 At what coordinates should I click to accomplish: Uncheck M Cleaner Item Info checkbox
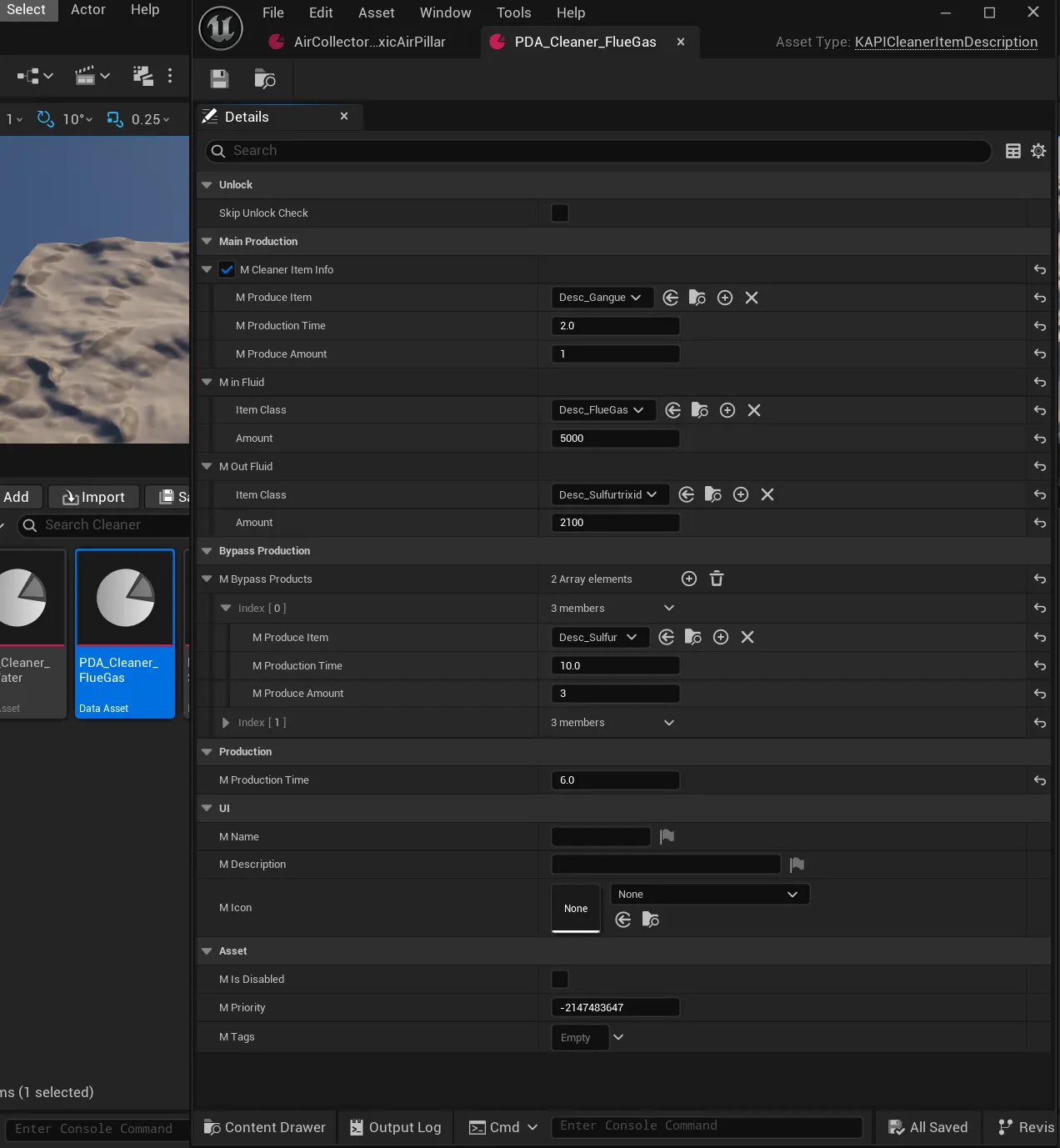pyautogui.click(x=227, y=269)
